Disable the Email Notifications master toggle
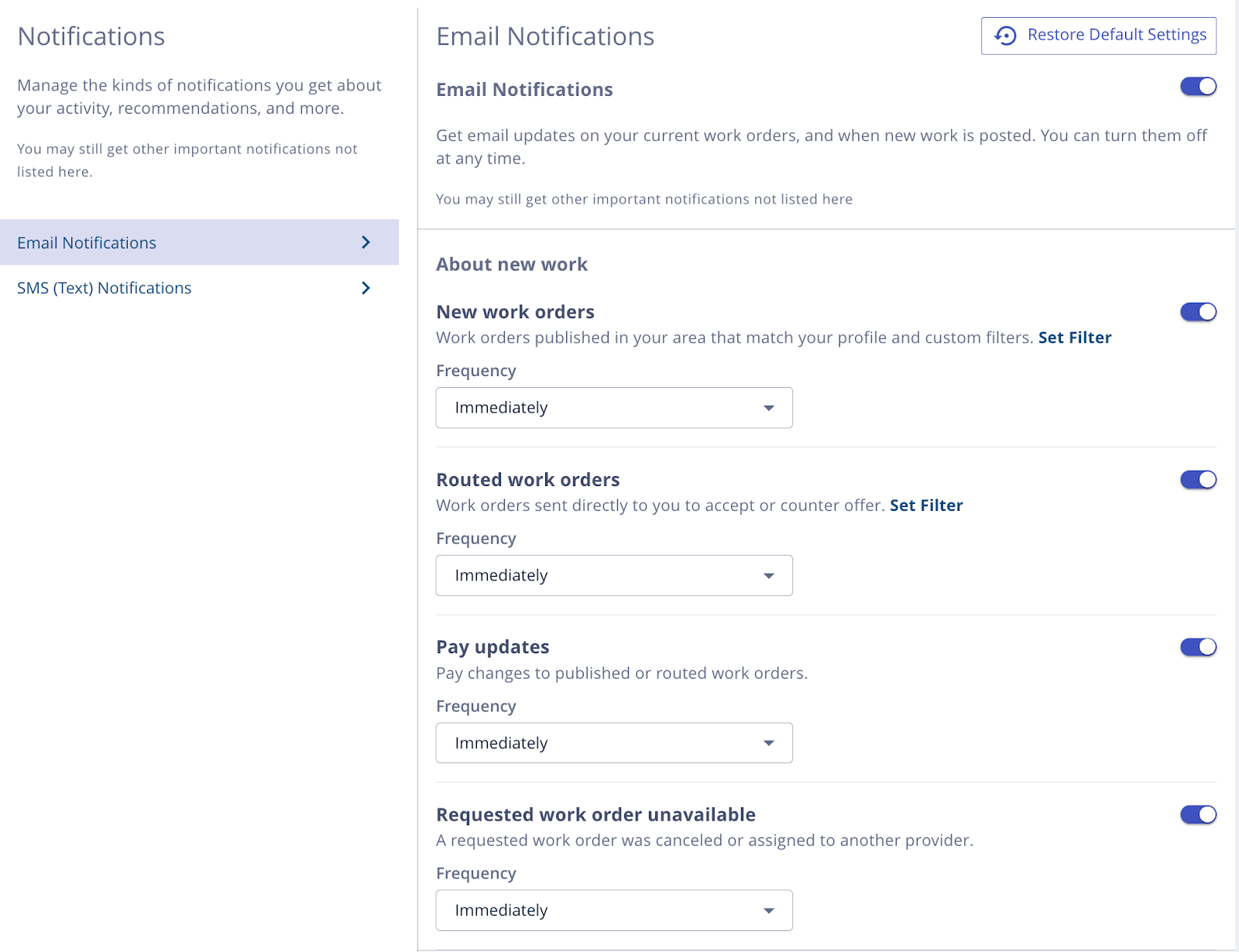Image resolution: width=1239 pixels, height=952 pixels. [x=1197, y=87]
